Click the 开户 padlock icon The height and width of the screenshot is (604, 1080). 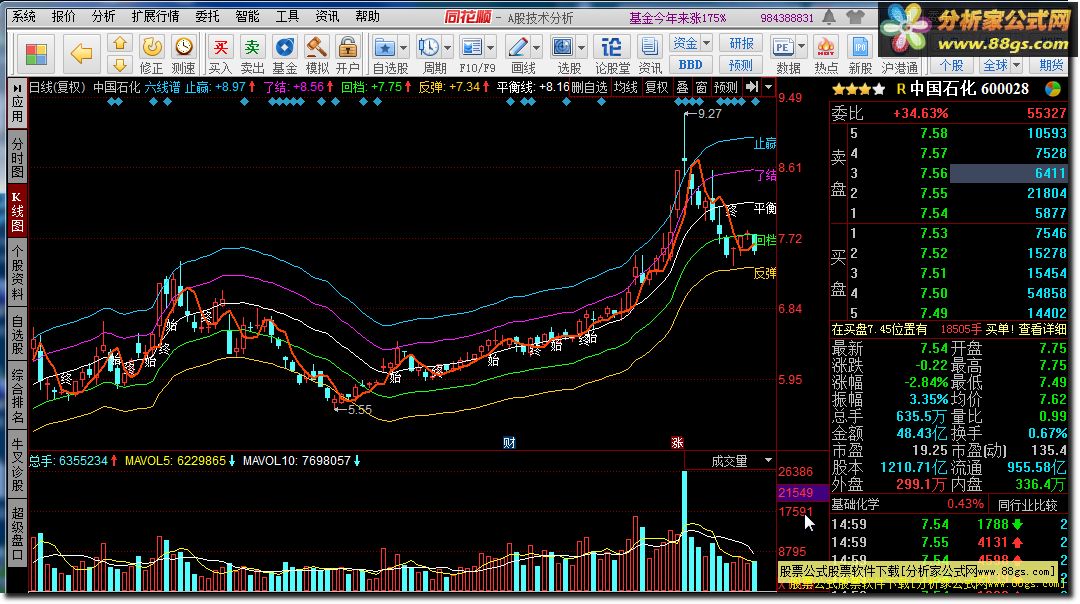point(348,47)
